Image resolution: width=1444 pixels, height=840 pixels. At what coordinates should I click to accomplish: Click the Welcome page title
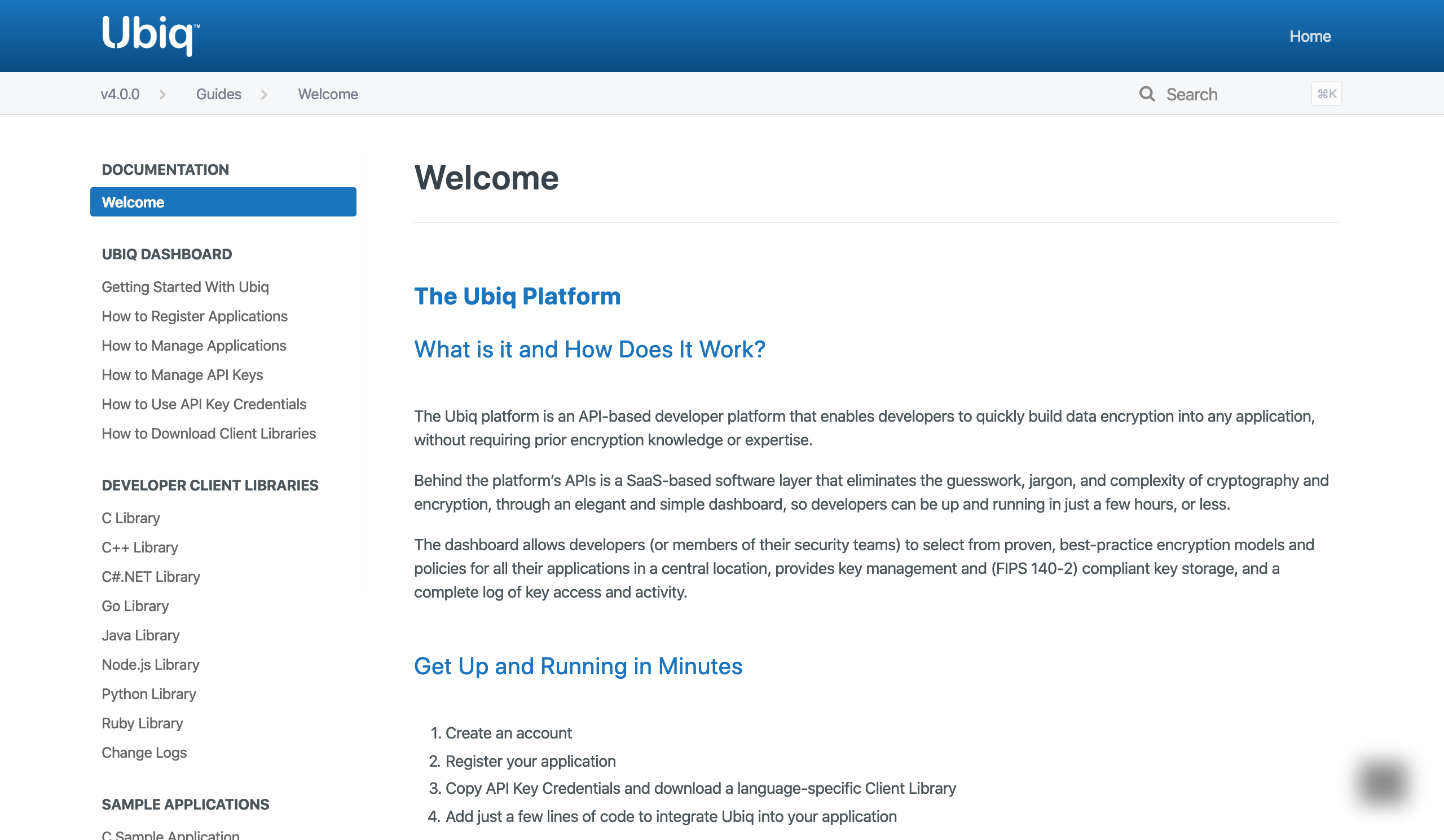pyautogui.click(x=486, y=178)
